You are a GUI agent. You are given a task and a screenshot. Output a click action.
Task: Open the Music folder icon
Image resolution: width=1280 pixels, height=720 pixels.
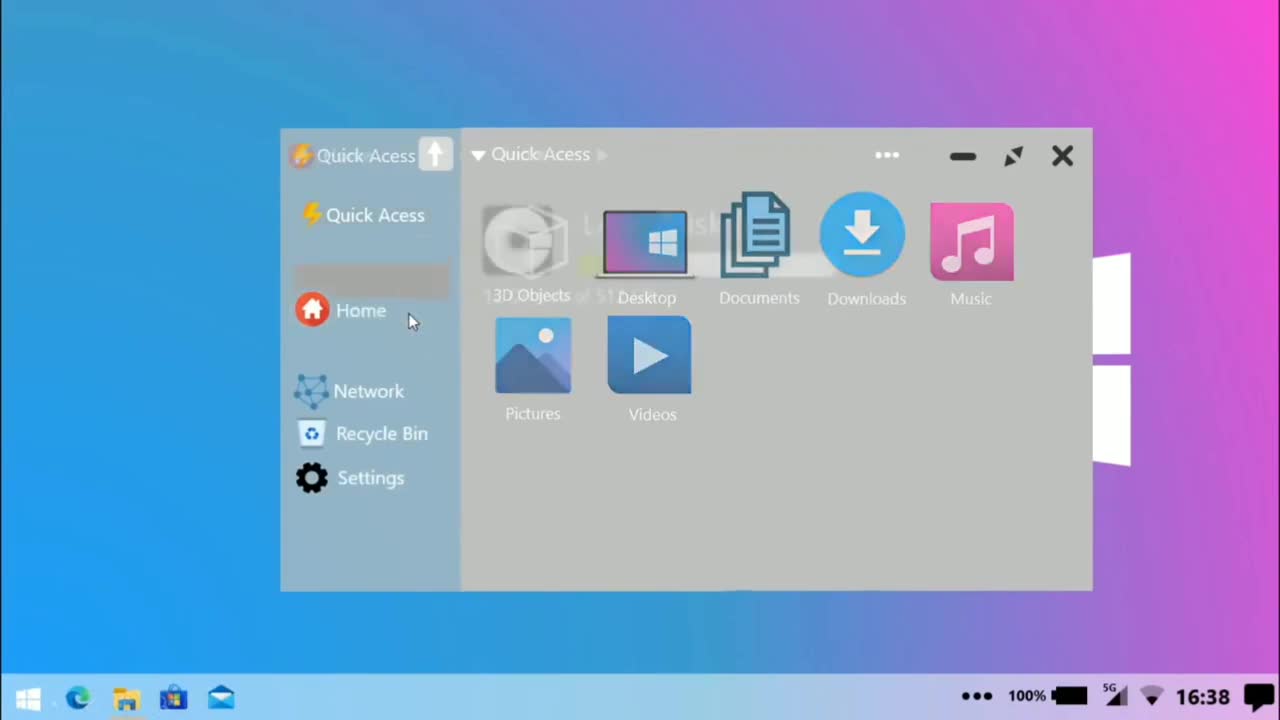tap(971, 241)
